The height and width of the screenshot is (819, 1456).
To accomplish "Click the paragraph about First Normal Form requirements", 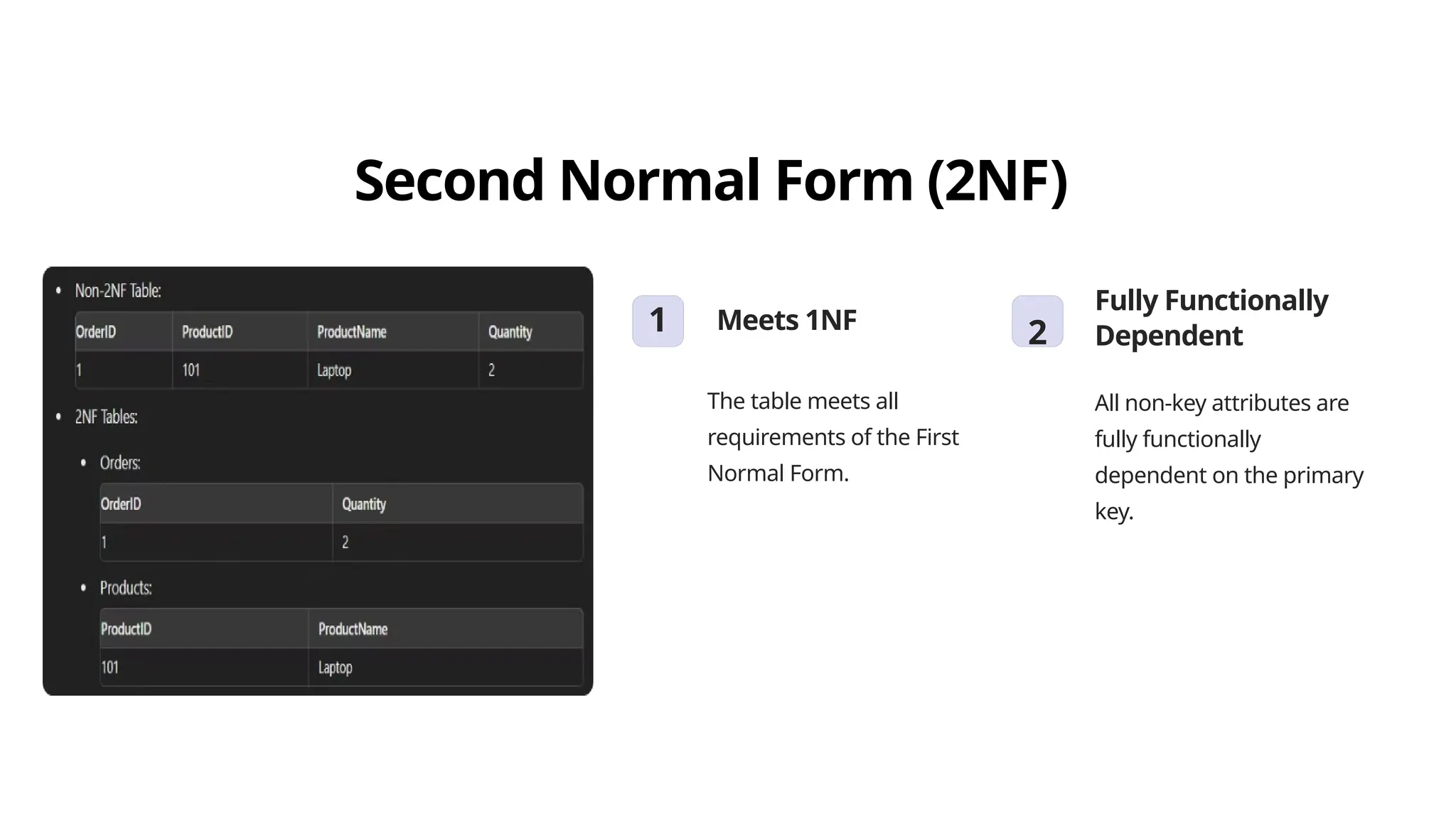I will coord(833,437).
